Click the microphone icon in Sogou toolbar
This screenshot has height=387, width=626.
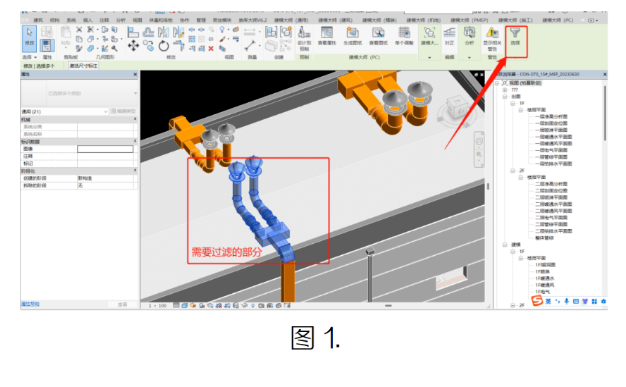pyautogui.click(x=566, y=301)
